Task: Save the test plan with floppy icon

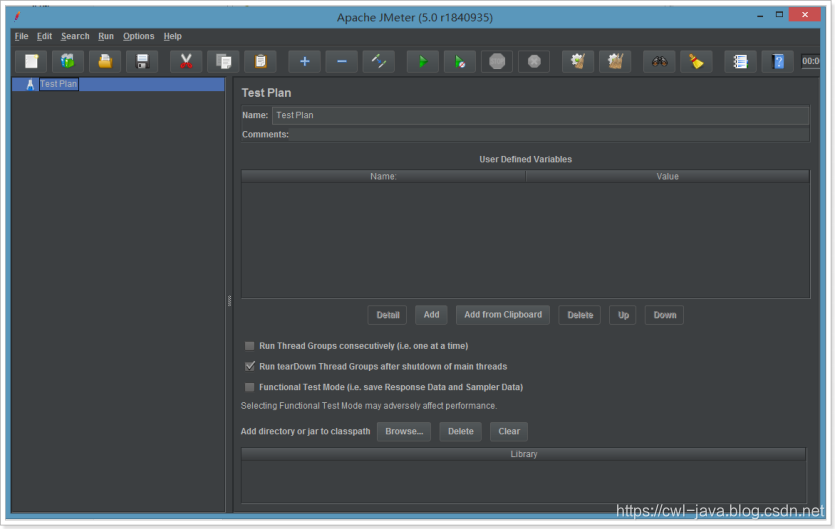Action: coord(142,61)
